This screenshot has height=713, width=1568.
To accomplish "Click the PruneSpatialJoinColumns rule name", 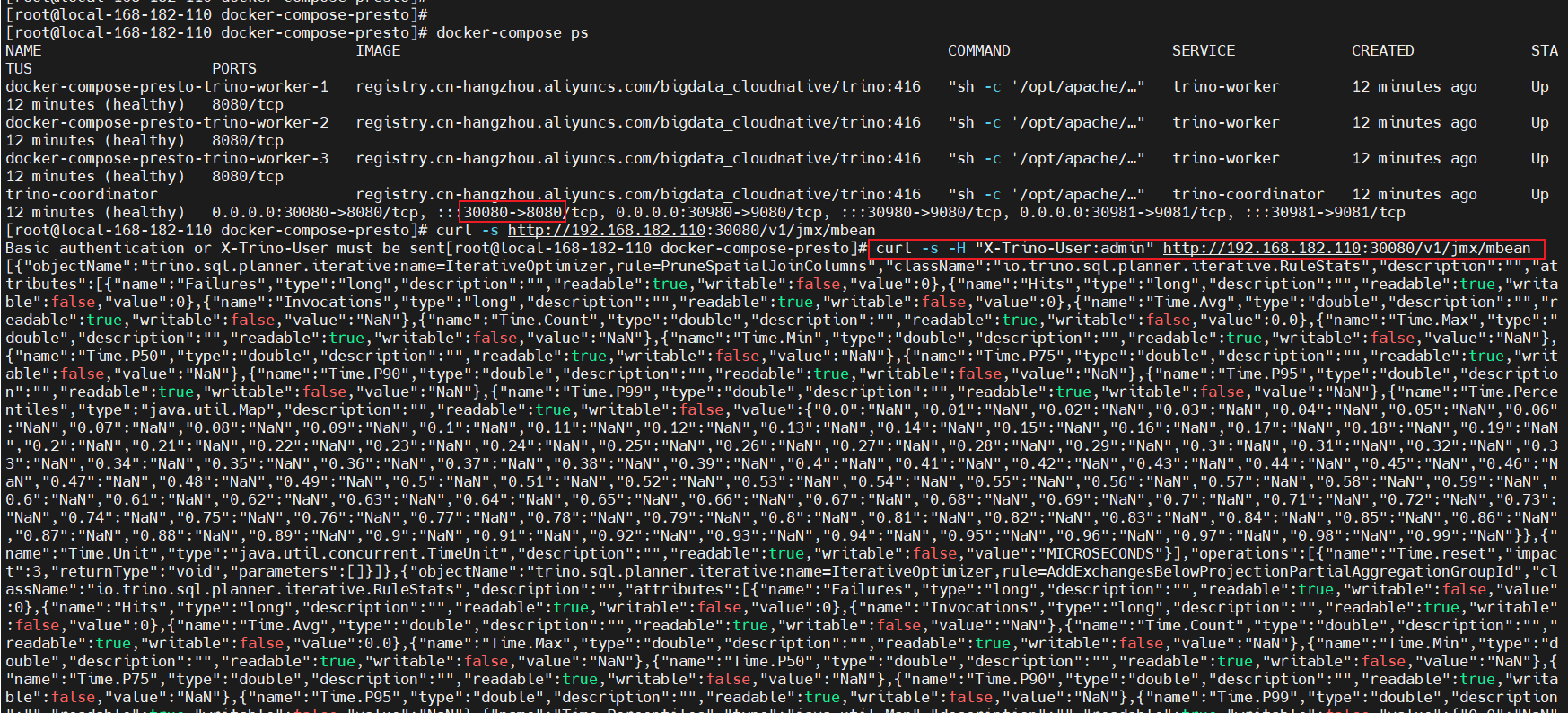I will (765, 267).
